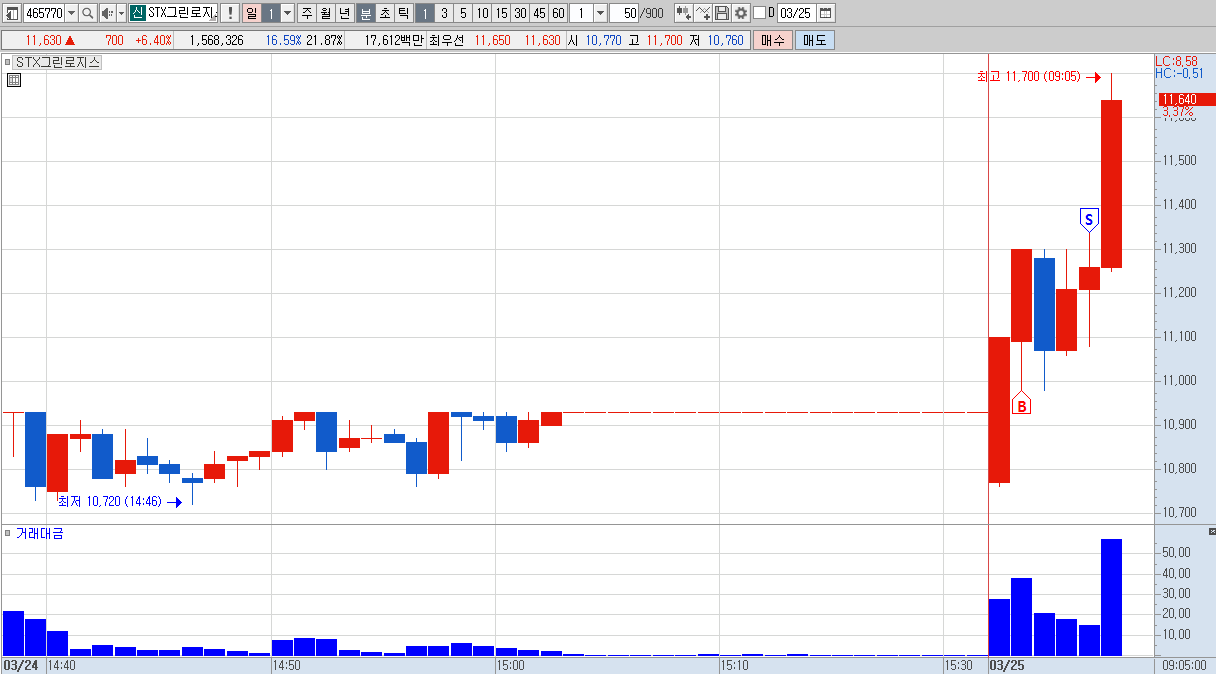Open the dropdown arrow beside speaker icon
Screen dimensions: 1216x674
(121, 13)
